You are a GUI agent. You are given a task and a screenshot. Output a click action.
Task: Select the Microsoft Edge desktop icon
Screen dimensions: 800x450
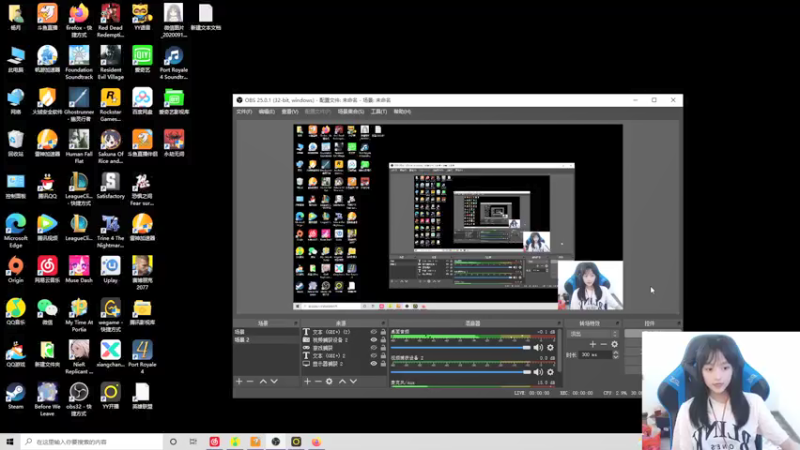(x=15, y=231)
